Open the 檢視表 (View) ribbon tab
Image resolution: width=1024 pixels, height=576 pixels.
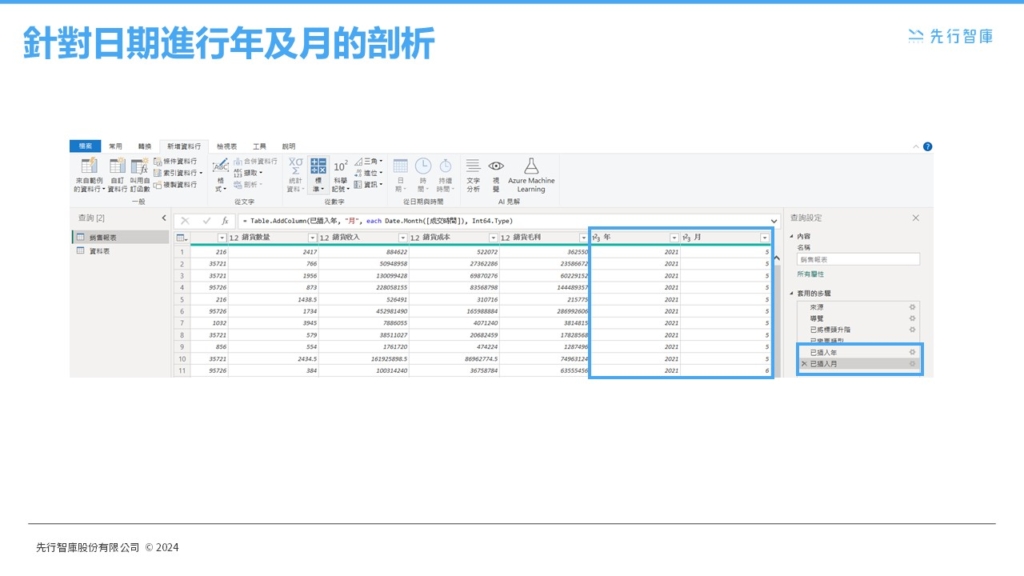(x=226, y=146)
